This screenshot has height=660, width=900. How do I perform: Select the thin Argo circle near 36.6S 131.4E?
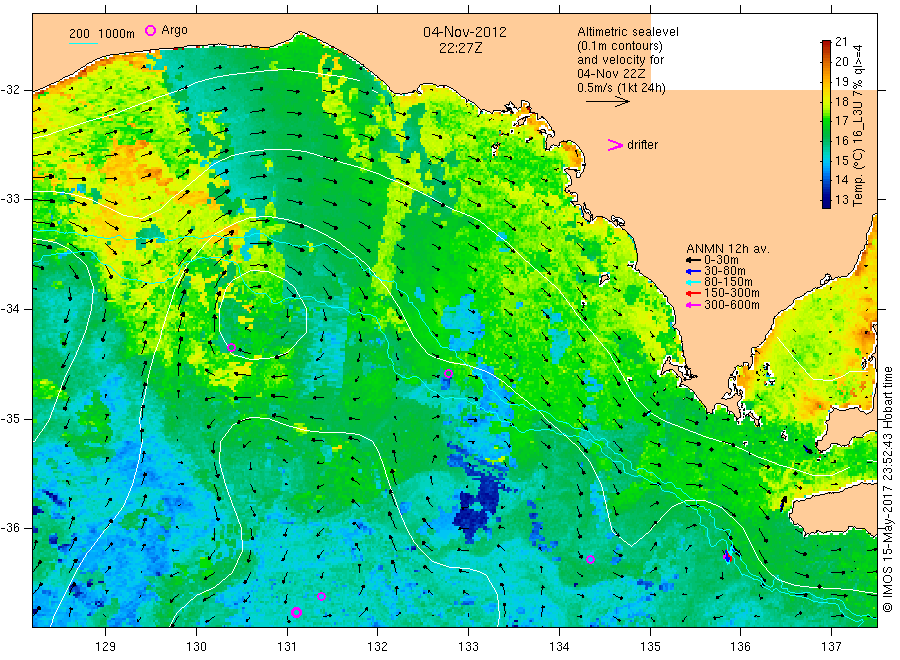pyautogui.click(x=321, y=596)
